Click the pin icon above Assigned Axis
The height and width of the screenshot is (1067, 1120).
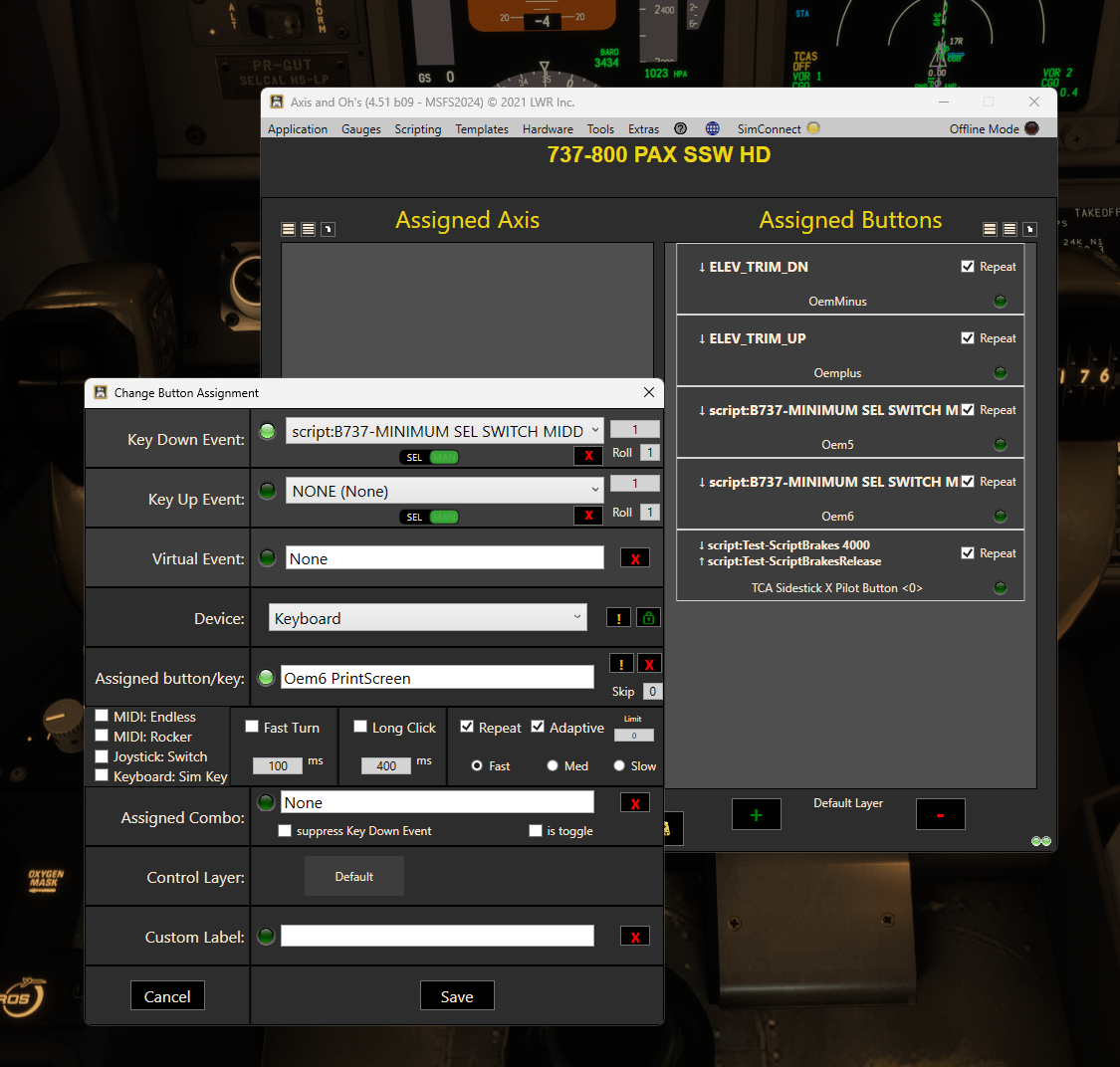tap(328, 229)
